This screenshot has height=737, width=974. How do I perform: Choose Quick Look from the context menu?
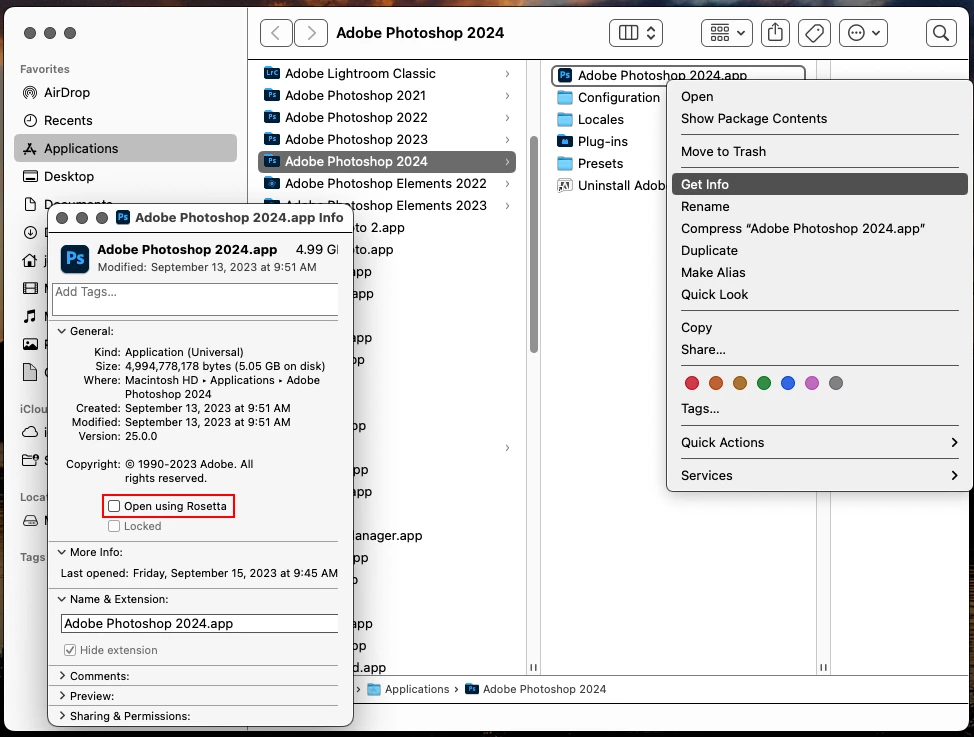pyautogui.click(x=819, y=295)
